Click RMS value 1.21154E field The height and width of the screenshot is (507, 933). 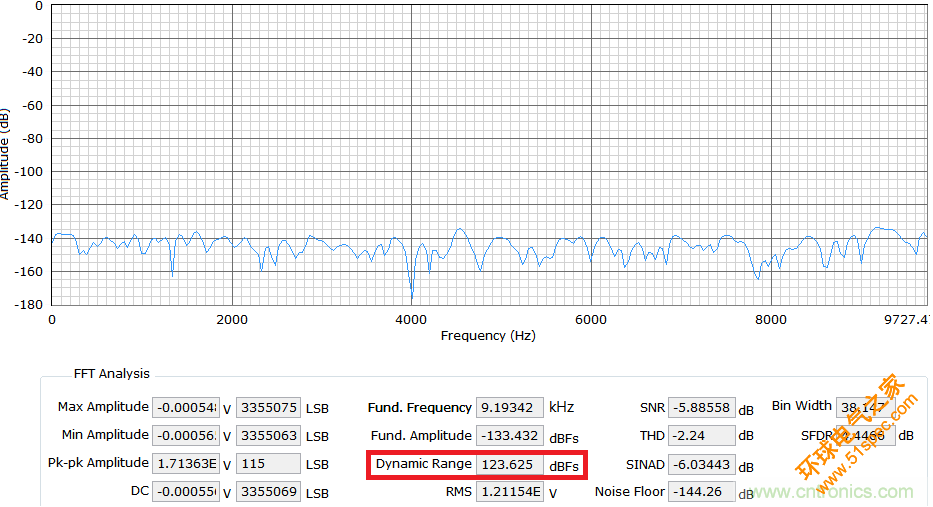[510, 492]
